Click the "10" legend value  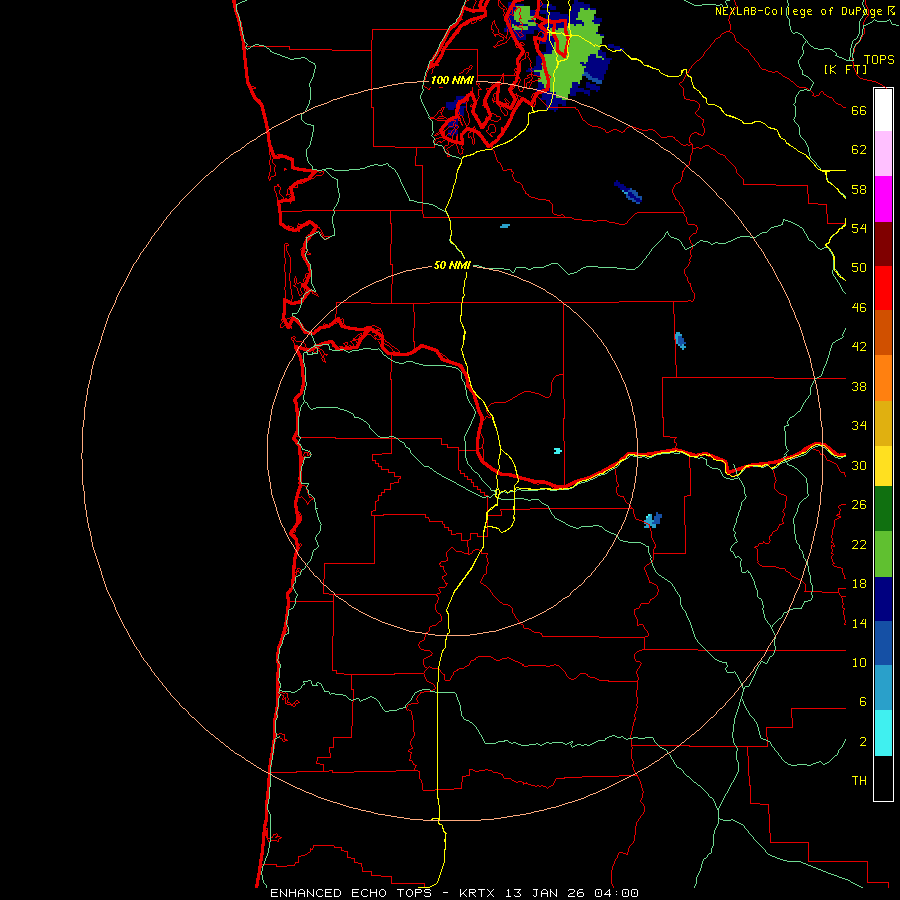[x=859, y=662]
